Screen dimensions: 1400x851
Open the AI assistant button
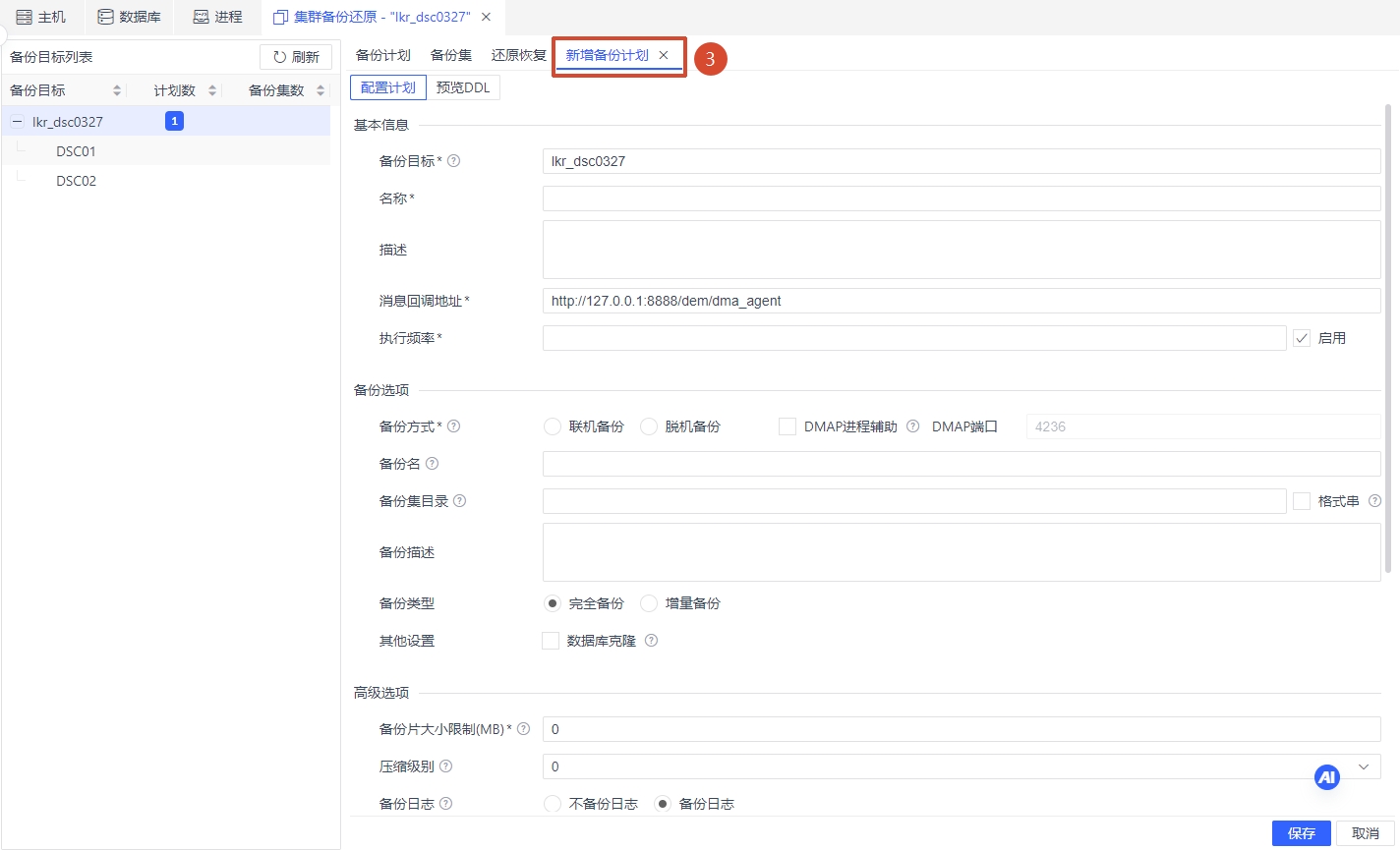pyautogui.click(x=1327, y=777)
